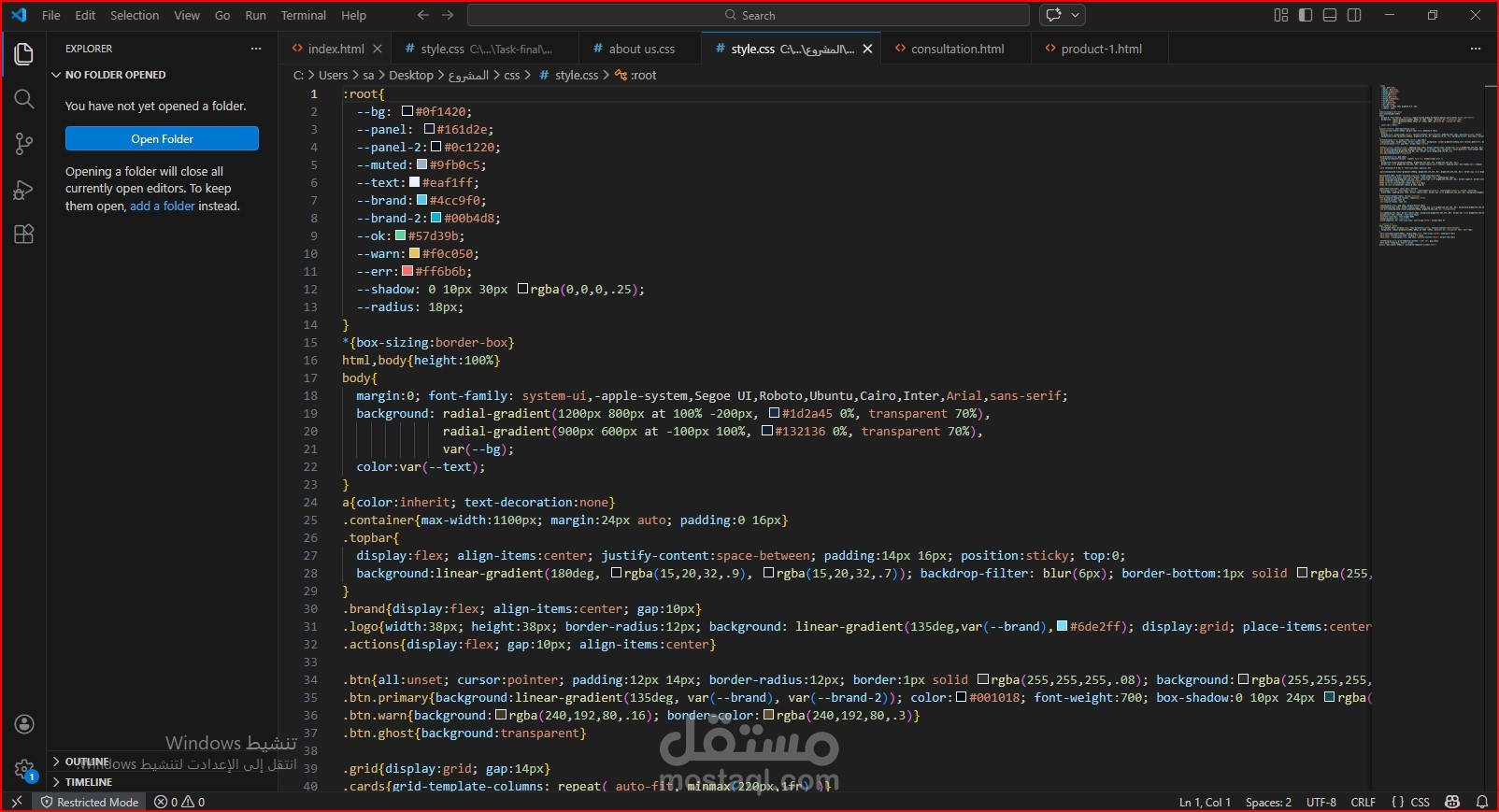Open the Copilot dropdown arrow

pos(1076,15)
